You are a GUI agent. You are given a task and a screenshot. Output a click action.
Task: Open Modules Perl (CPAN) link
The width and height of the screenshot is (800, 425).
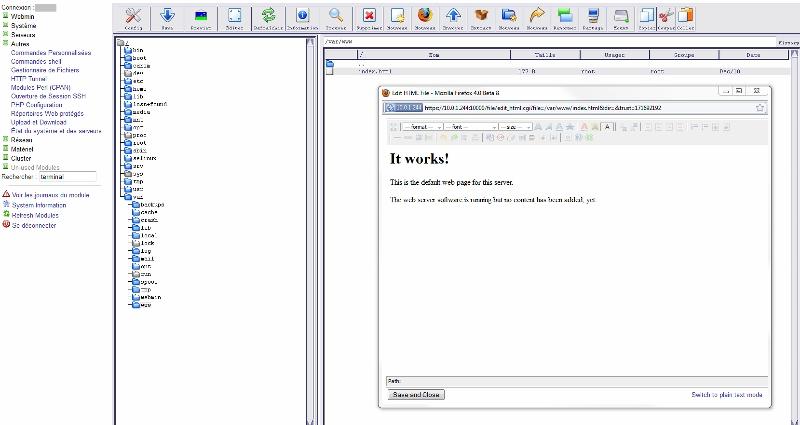coord(41,87)
